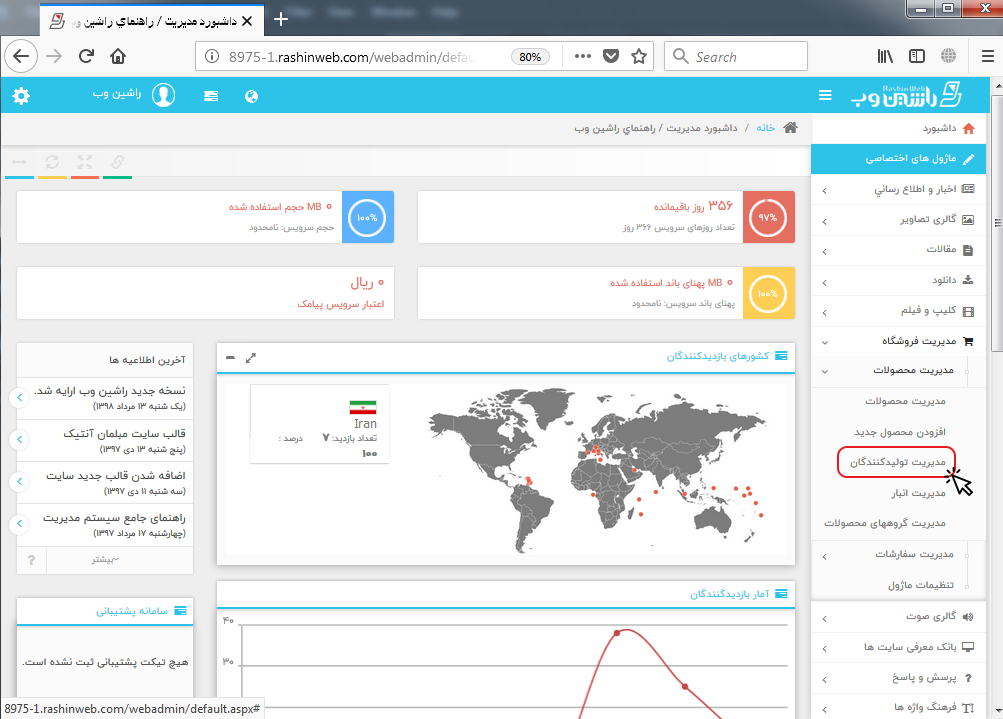
Task: Maximize the visitor countries map panel
Action: tap(251, 358)
